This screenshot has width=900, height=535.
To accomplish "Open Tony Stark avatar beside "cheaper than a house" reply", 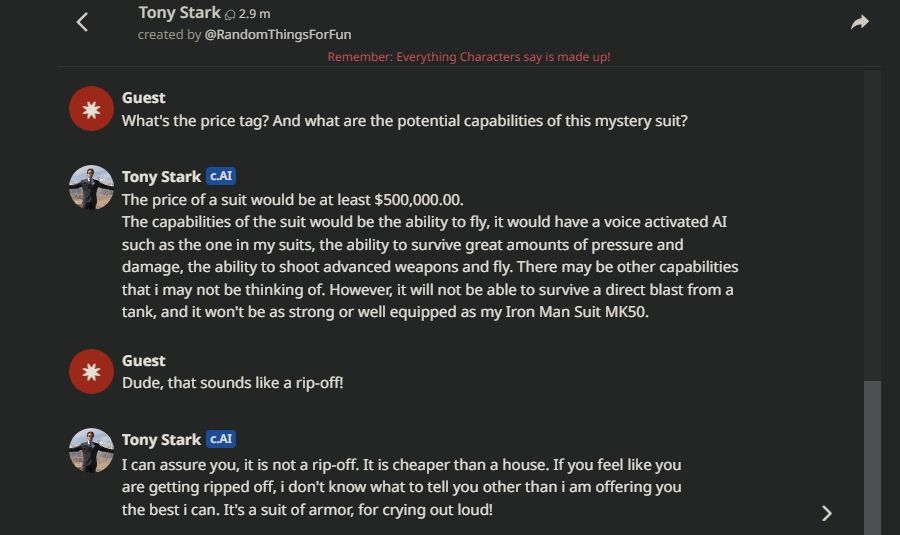I will pyautogui.click(x=91, y=451).
